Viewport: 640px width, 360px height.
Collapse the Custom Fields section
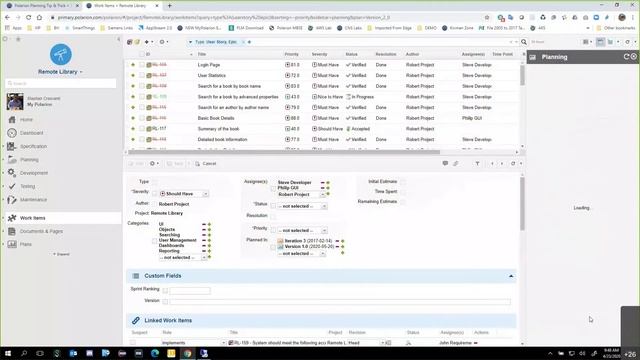click(x=511, y=276)
